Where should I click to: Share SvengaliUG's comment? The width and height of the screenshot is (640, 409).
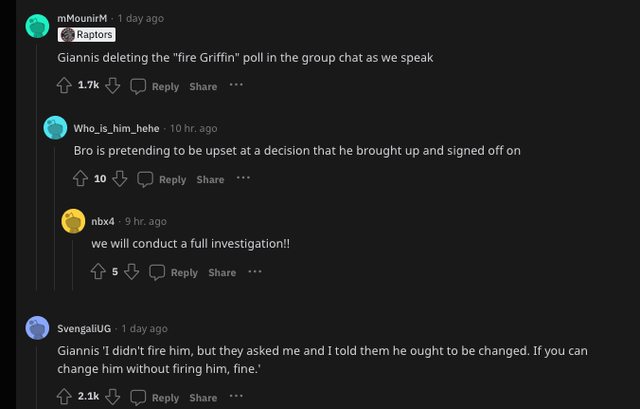coord(203,397)
